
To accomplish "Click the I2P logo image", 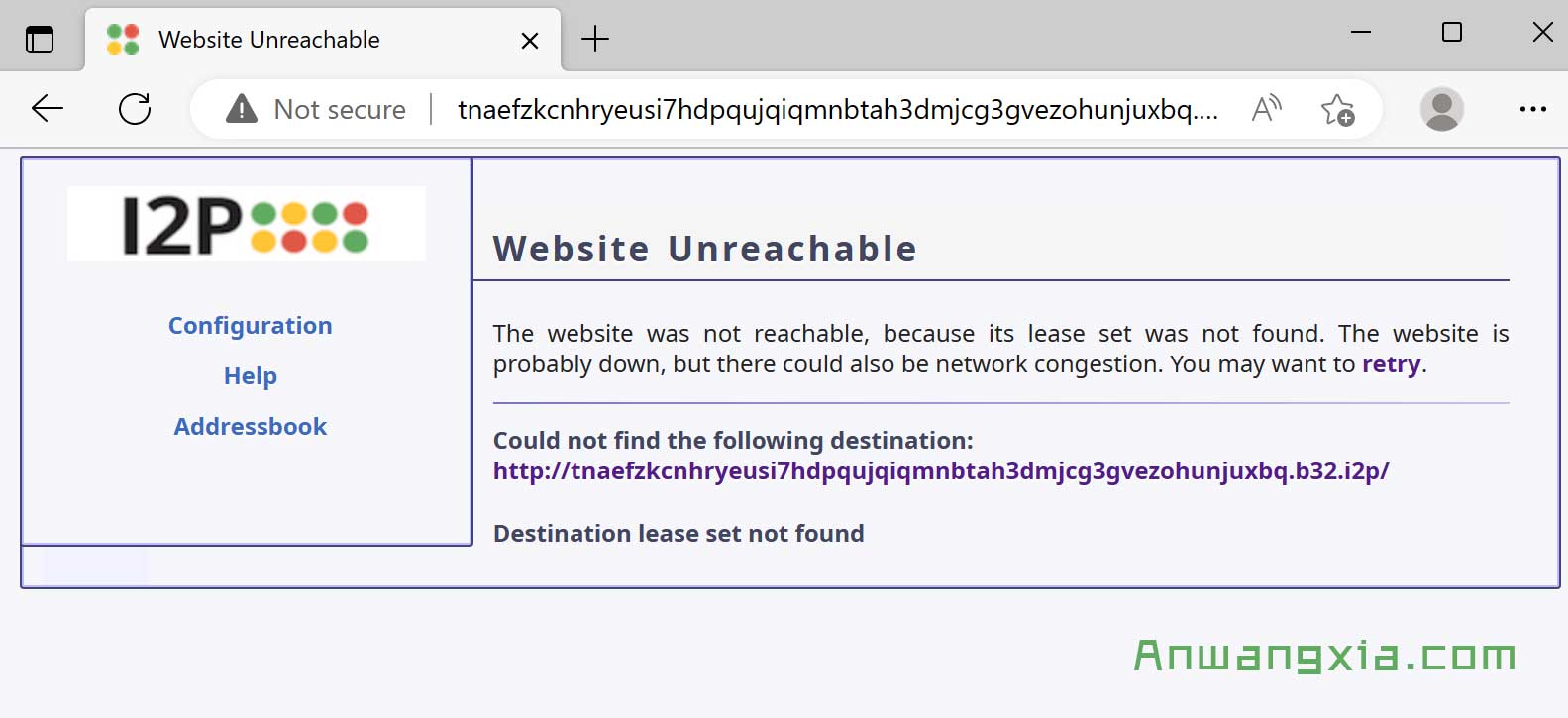I will click(246, 224).
